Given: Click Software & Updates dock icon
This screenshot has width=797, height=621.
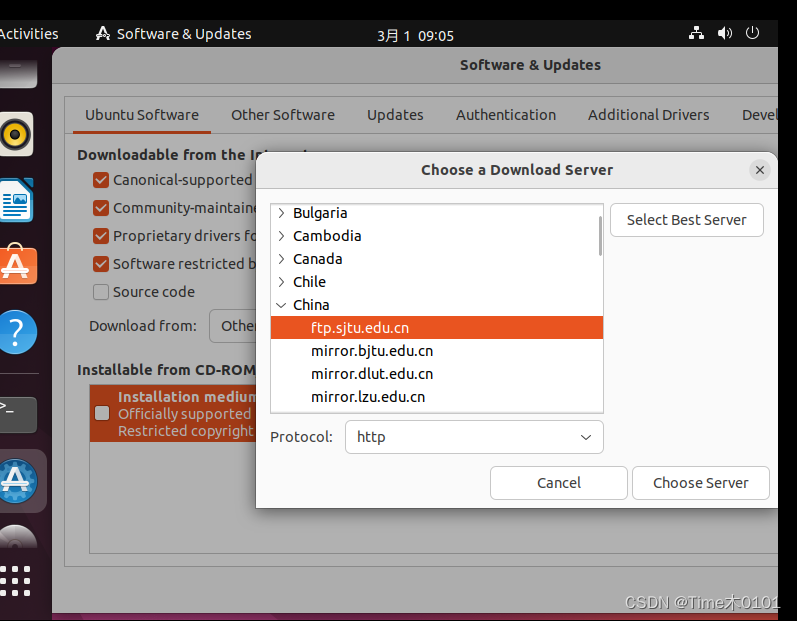Looking at the screenshot, I should point(18,481).
